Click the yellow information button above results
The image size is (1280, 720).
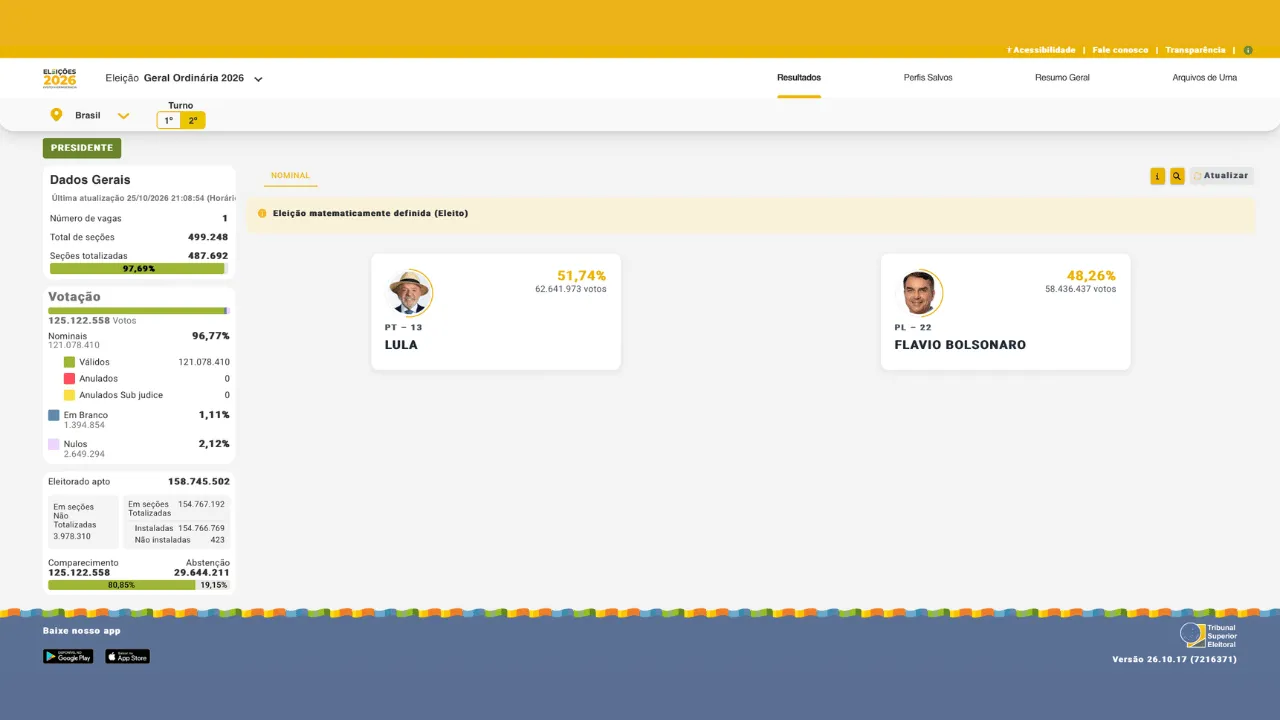pos(1157,176)
